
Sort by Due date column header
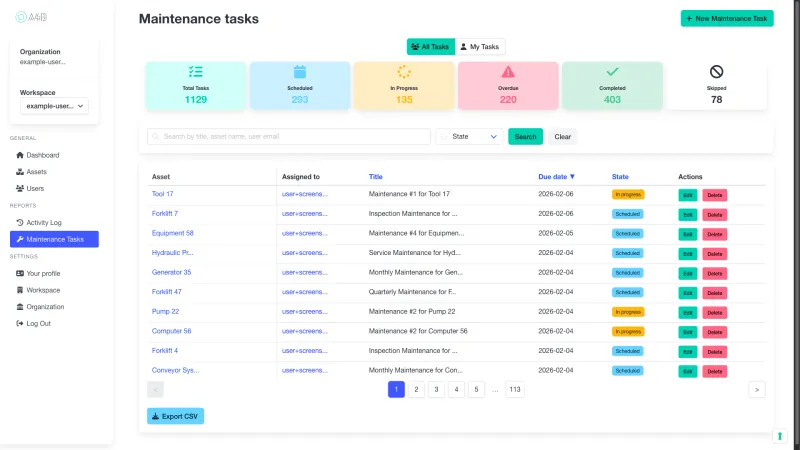556,177
